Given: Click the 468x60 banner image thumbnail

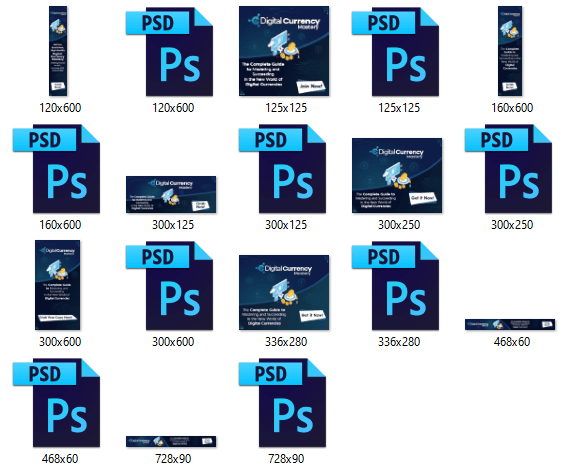Looking at the screenshot, I should (510, 324).
